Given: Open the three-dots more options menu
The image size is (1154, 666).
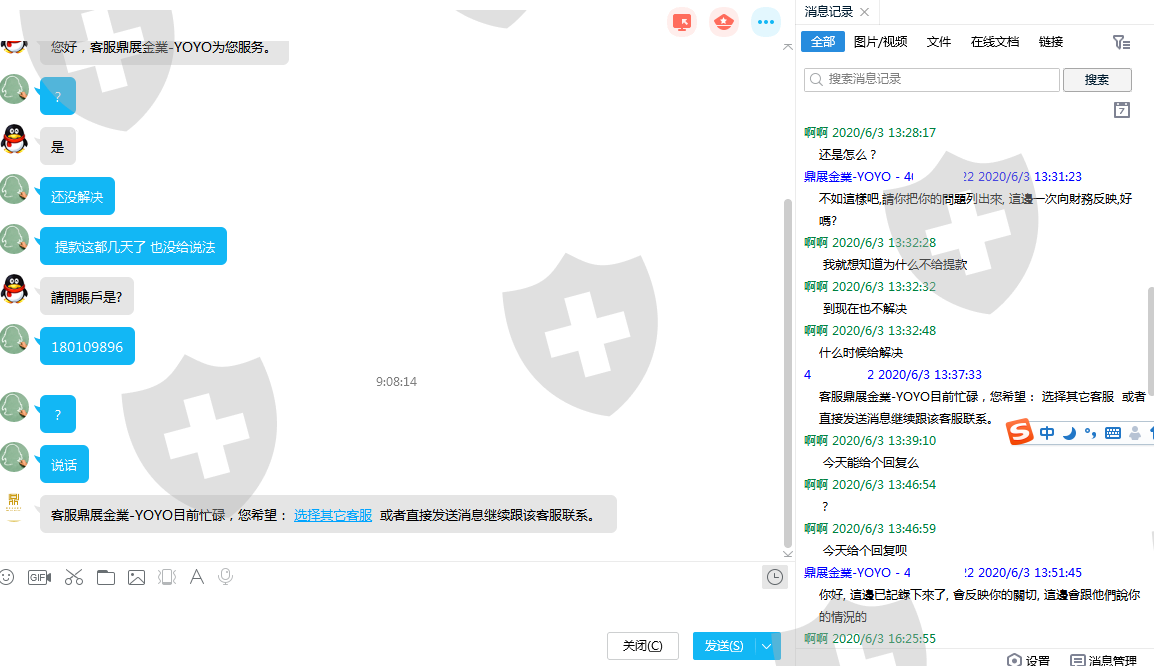Looking at the screenshot, I should 766,22.
